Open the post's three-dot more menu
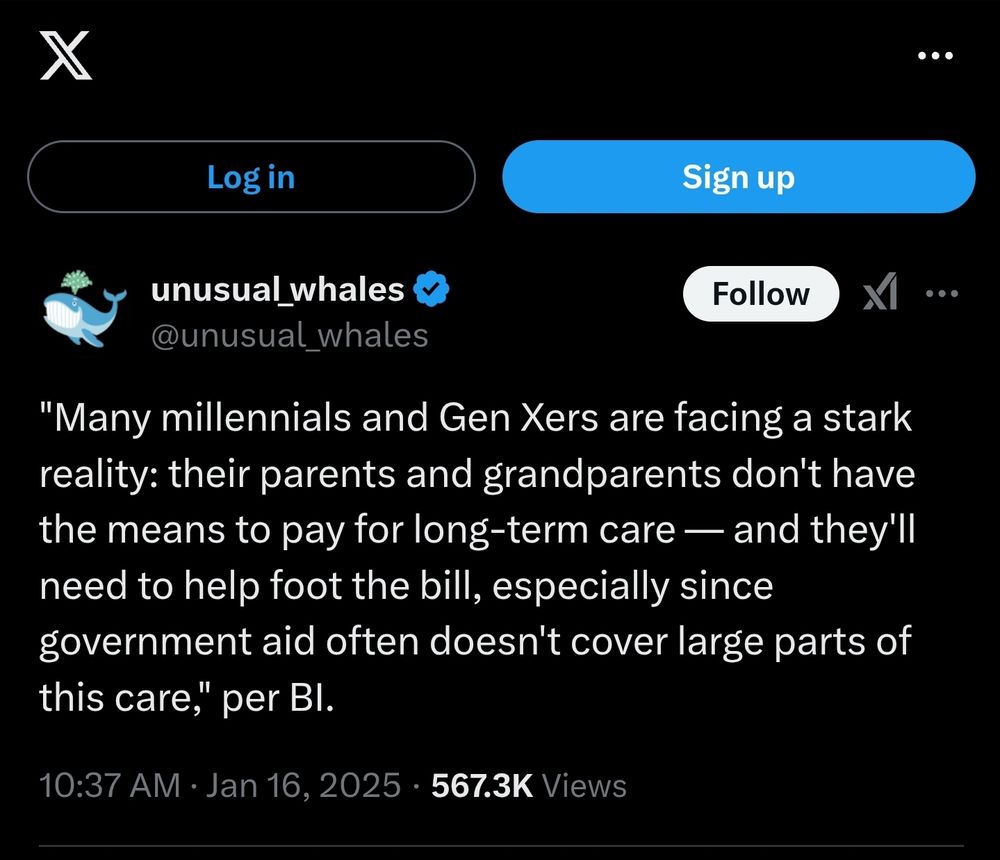The image size is (1000, 860). [942, 294]
